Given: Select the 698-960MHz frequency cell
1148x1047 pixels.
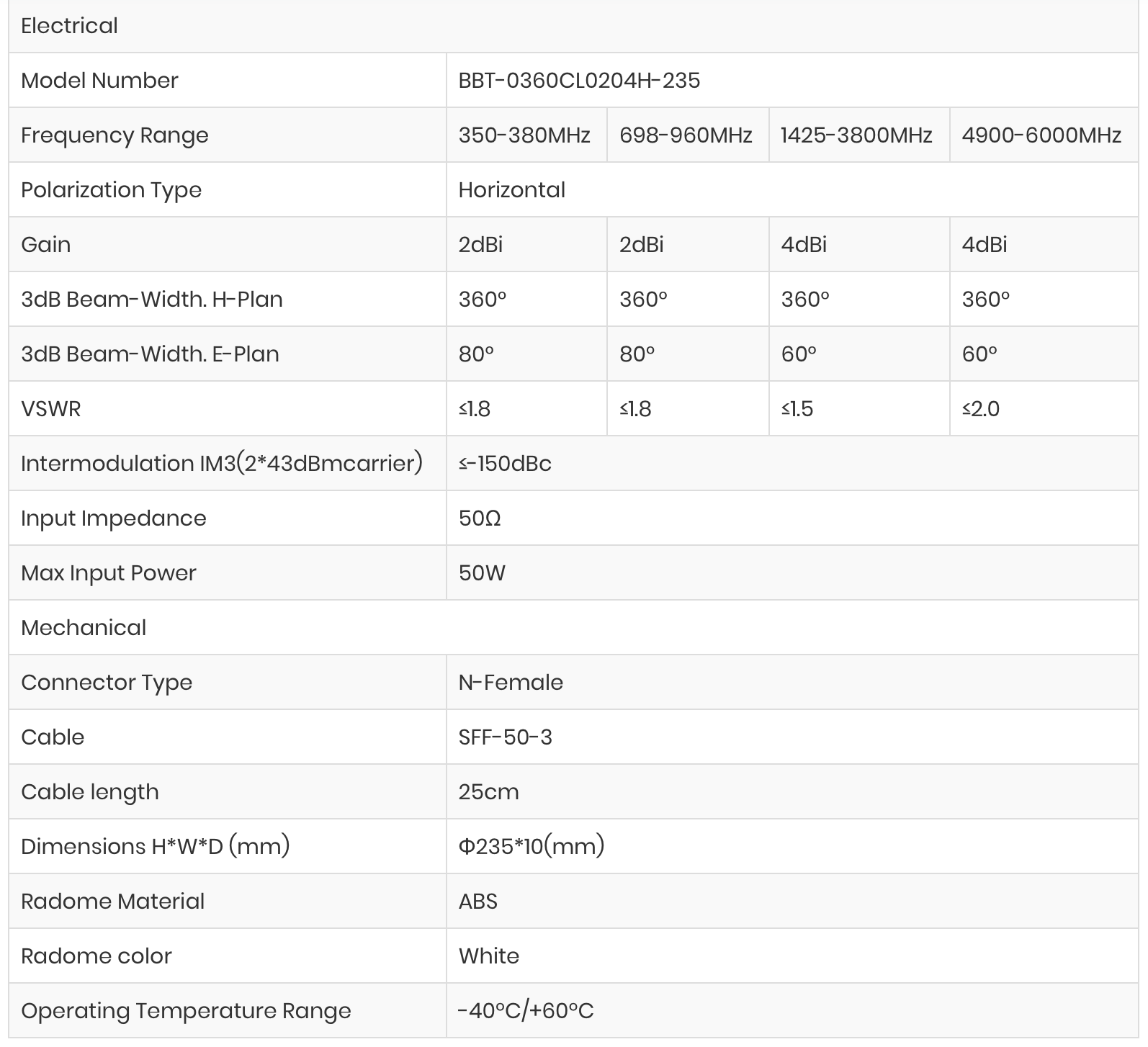Looking at the screenshot, I should (688, 135).
